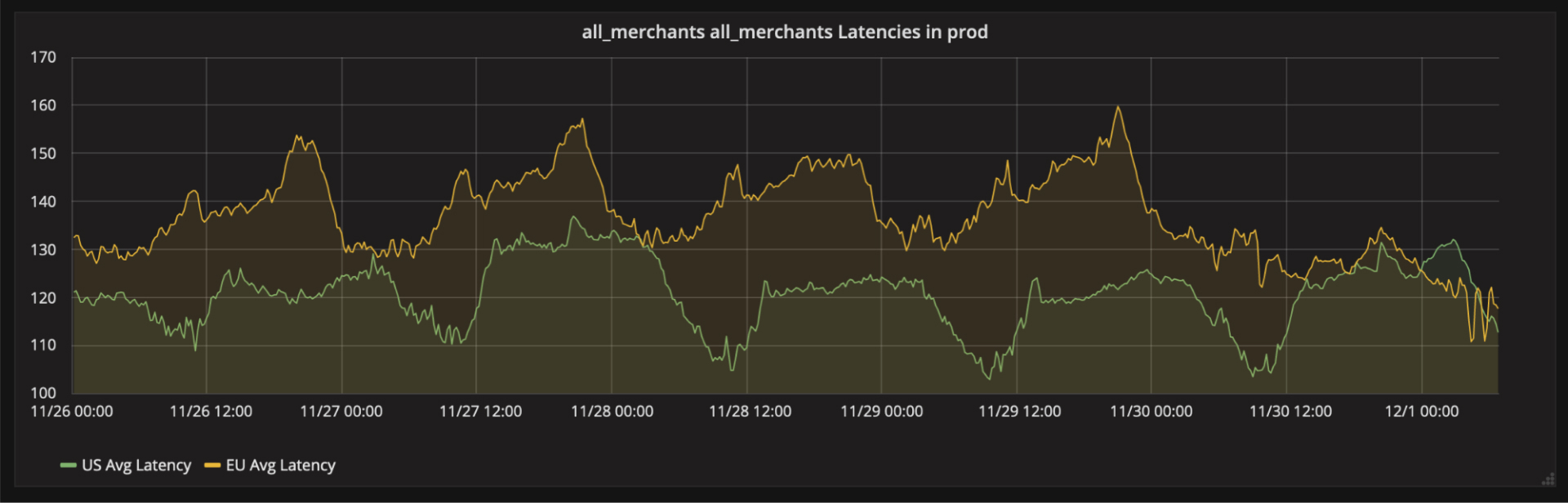
Task: Toggle the EU Avg Latency legend series
Action: coord(280,465)
